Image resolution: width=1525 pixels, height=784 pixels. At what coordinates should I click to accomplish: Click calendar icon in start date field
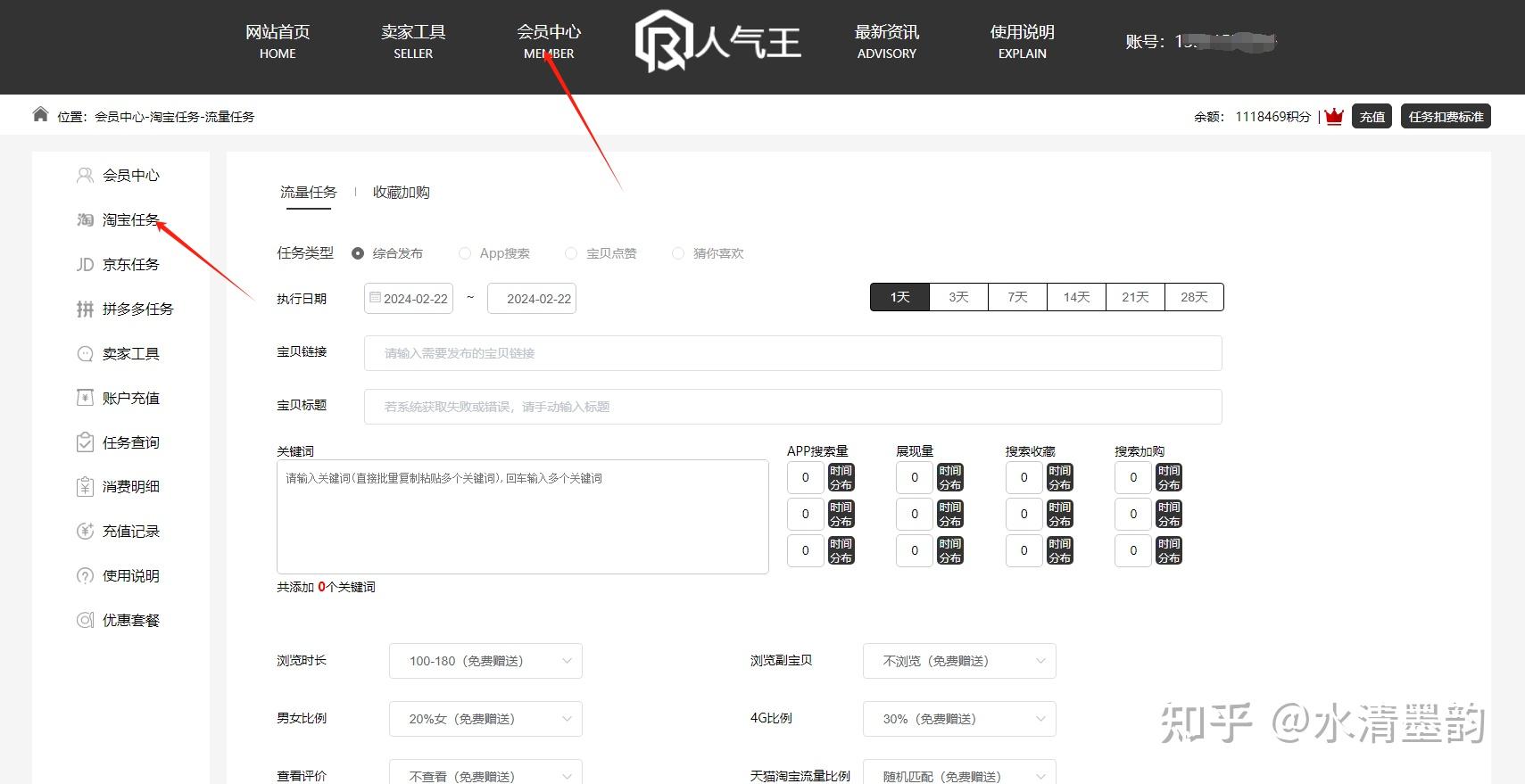coord(375,298)
